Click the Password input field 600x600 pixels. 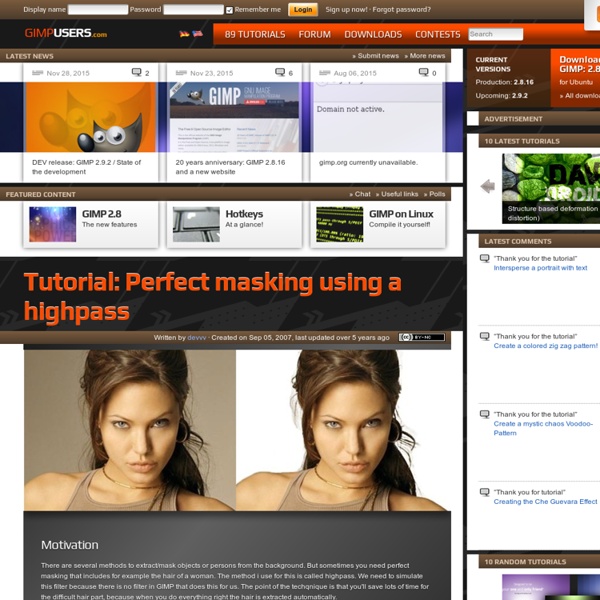pyautogui.click(x=193, y=10)
